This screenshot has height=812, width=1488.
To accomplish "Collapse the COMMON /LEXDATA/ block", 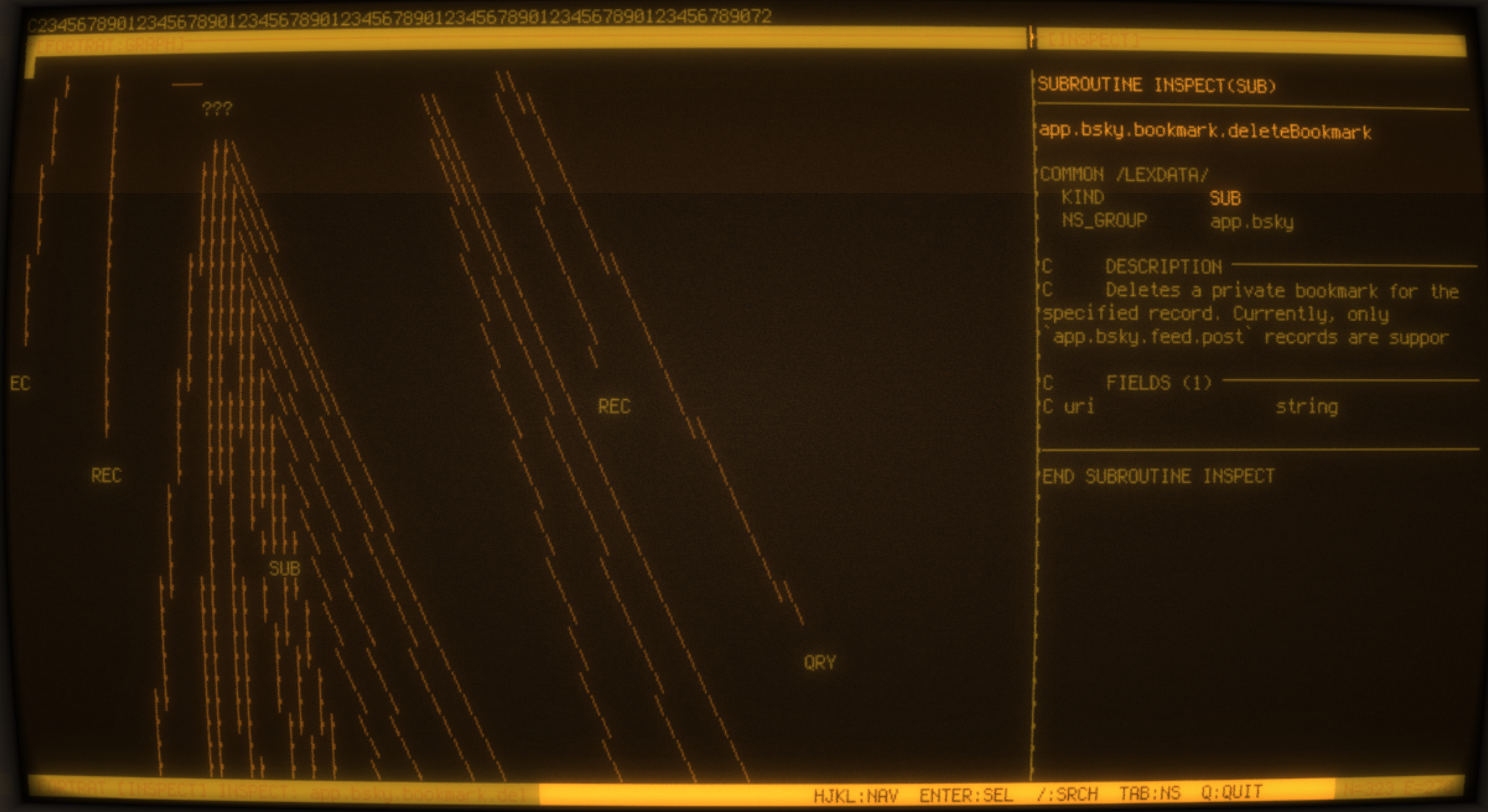I will 1122,174.
